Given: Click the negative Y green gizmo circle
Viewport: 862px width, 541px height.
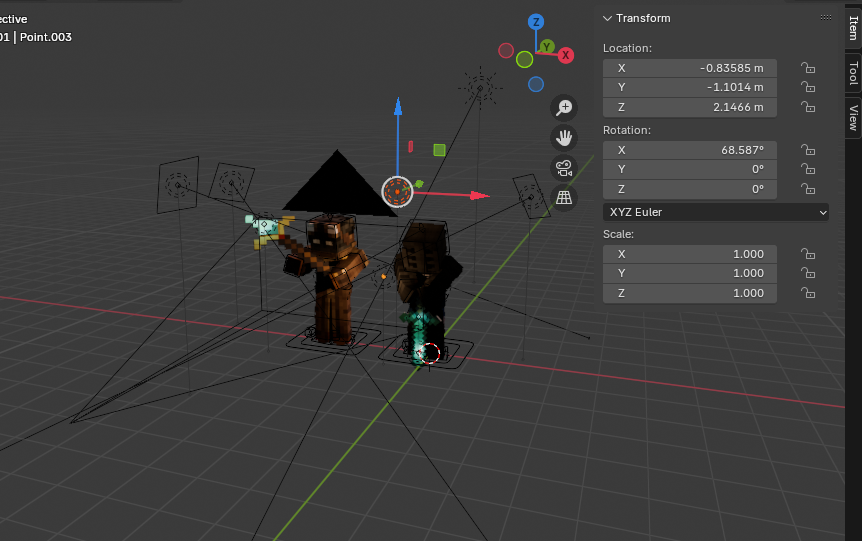Looking at the screenshot, I should tap(524, 59).
